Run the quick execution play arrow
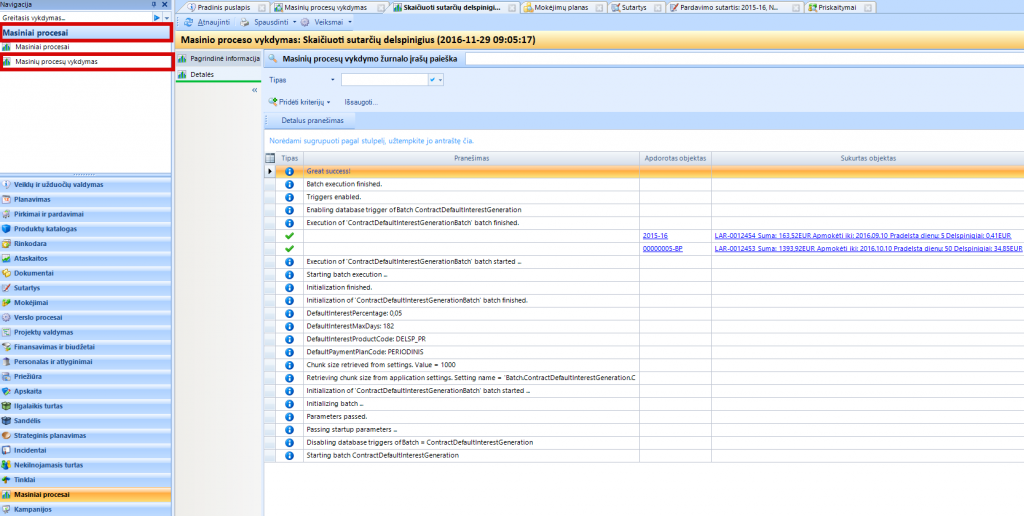 tap(157, 17)
